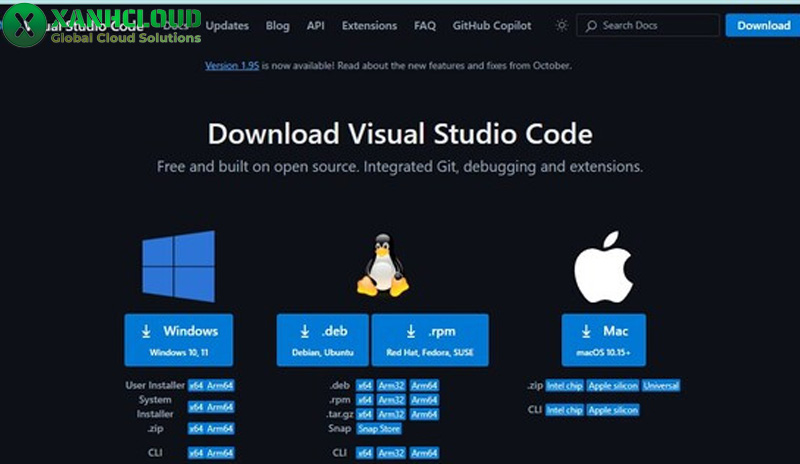The image size is (800, 464).
Task: Select x64 for Windows .zip
Action: pyautogui.click(x=196, y=428)
